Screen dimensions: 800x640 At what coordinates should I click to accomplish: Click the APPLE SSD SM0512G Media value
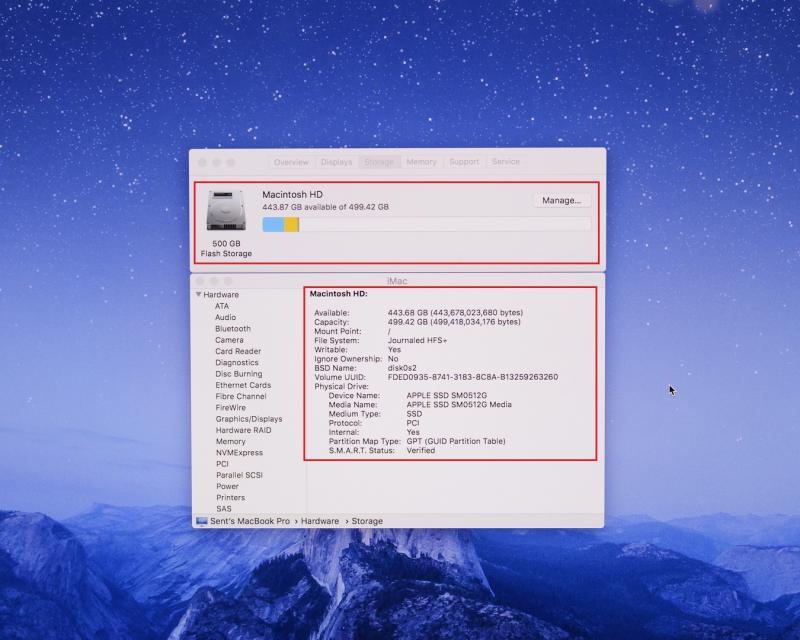click(459, 405)
